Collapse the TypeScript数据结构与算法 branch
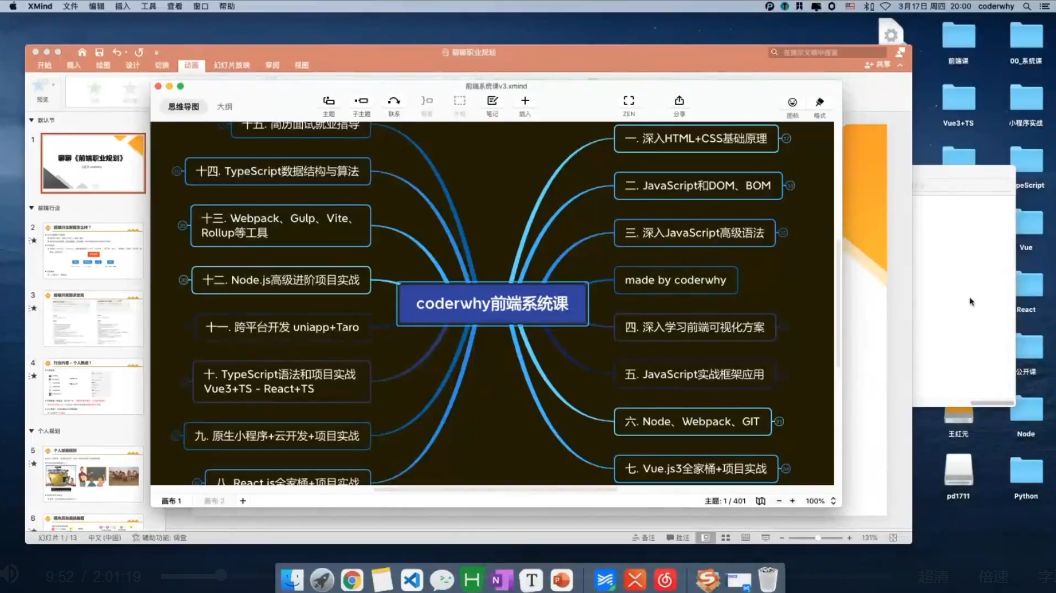Viewport: 1056px width, 593px height. (176, 171)
